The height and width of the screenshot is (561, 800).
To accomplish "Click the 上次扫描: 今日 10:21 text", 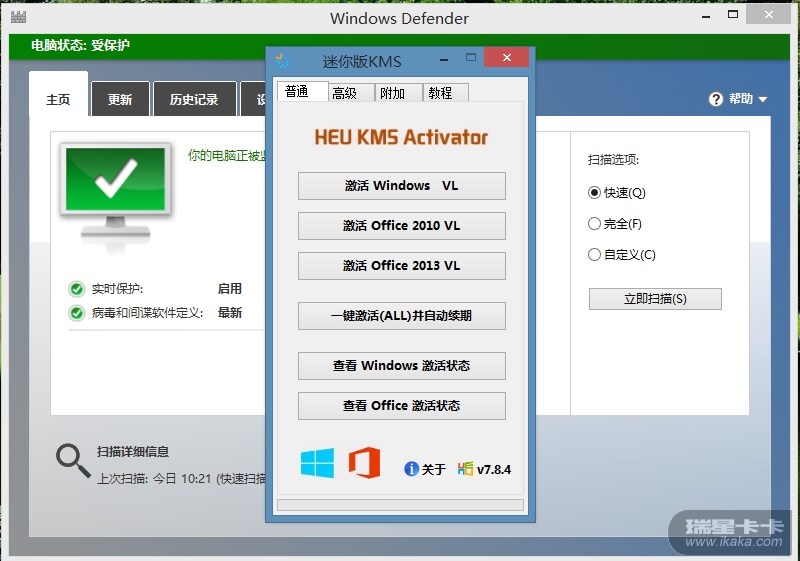I will tap(154, 479).
